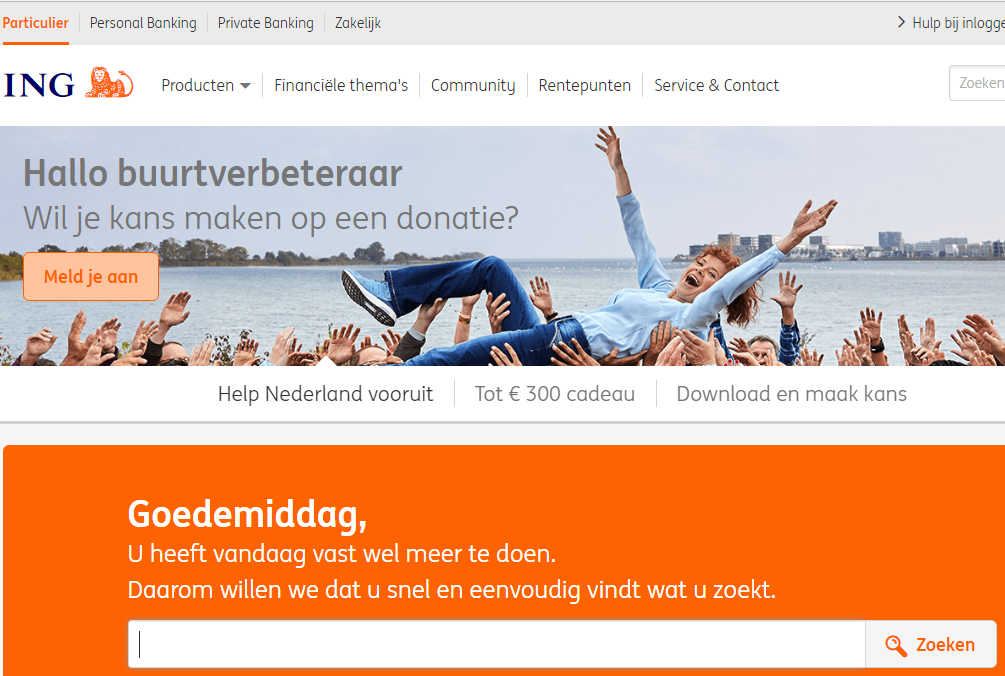The image size is (1005, 676).
Task: Click the ING lion logo
Action: (109, 82)
